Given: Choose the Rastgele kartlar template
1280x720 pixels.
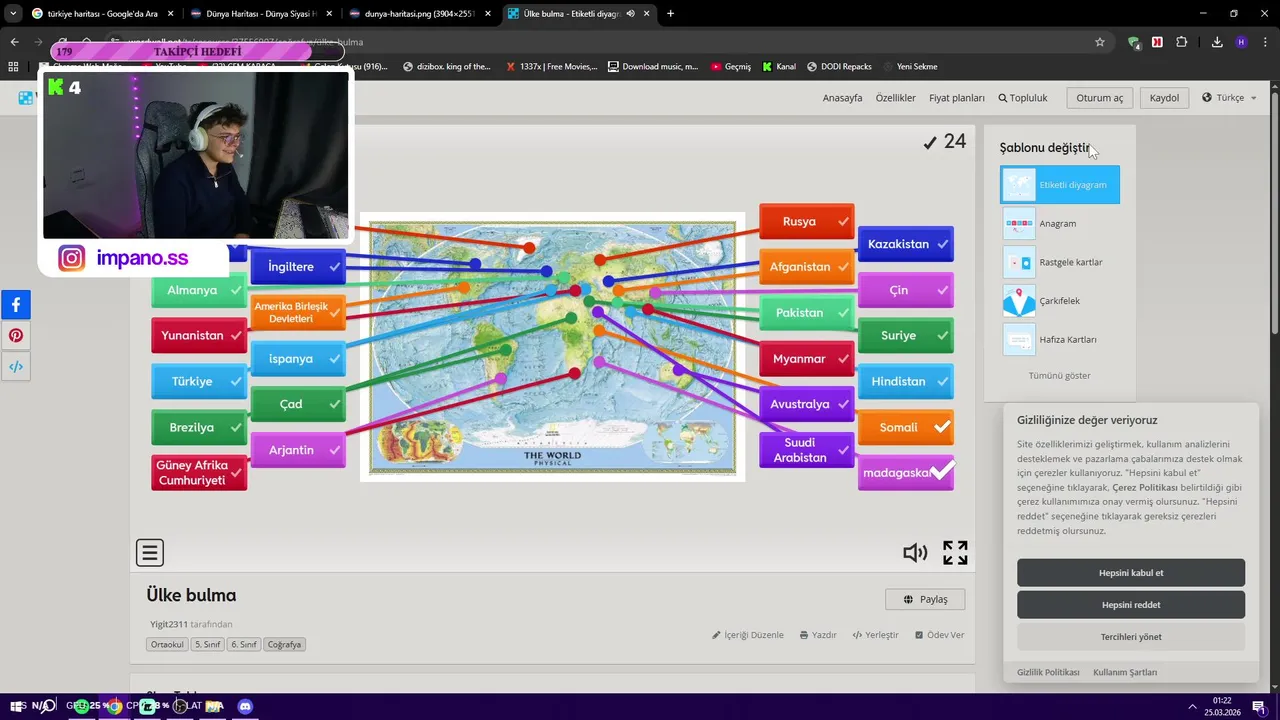Looking at the screenshot, I should coord(1060,262).
